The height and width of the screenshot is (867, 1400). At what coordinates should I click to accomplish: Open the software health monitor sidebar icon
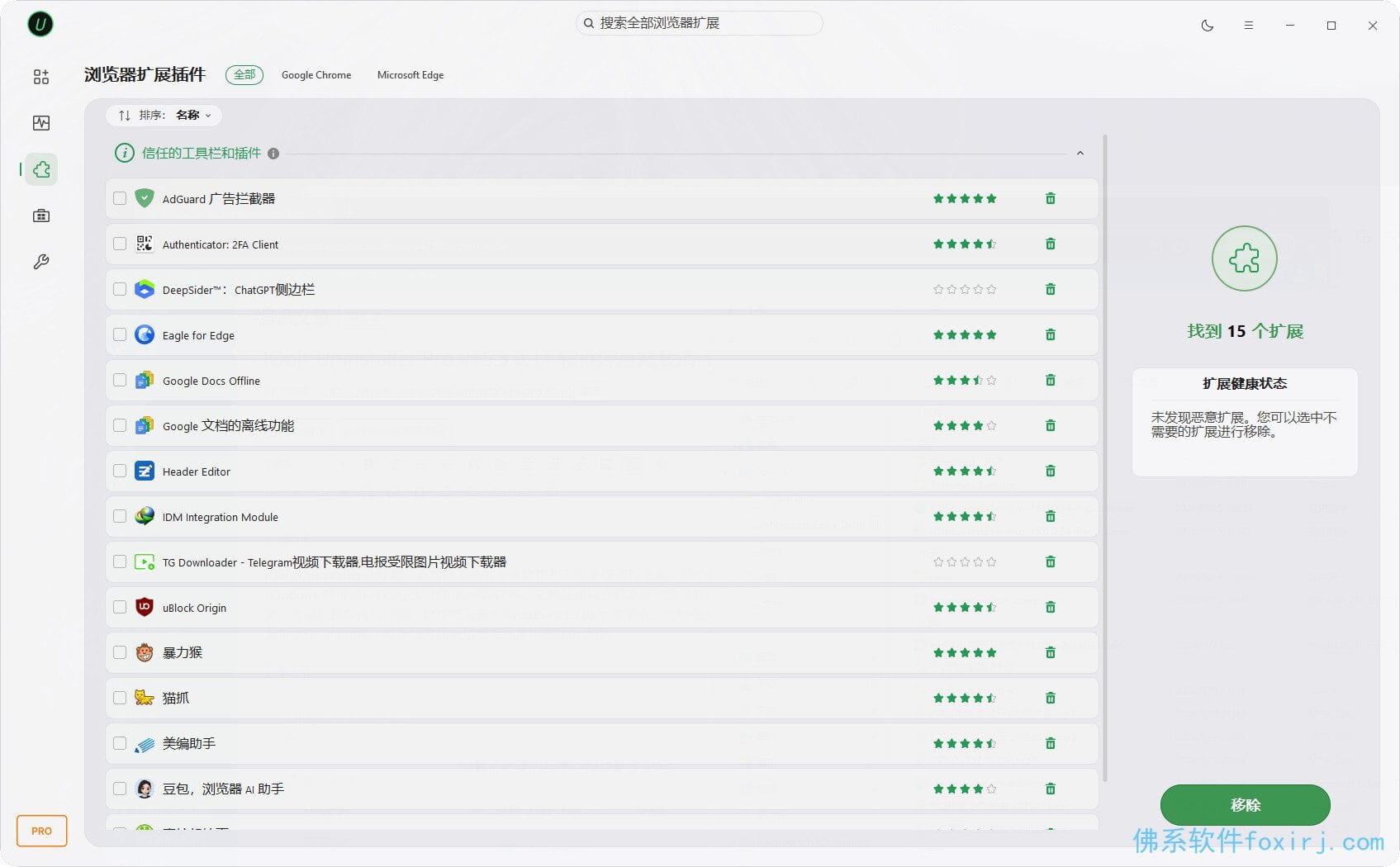tap(41, 123)
